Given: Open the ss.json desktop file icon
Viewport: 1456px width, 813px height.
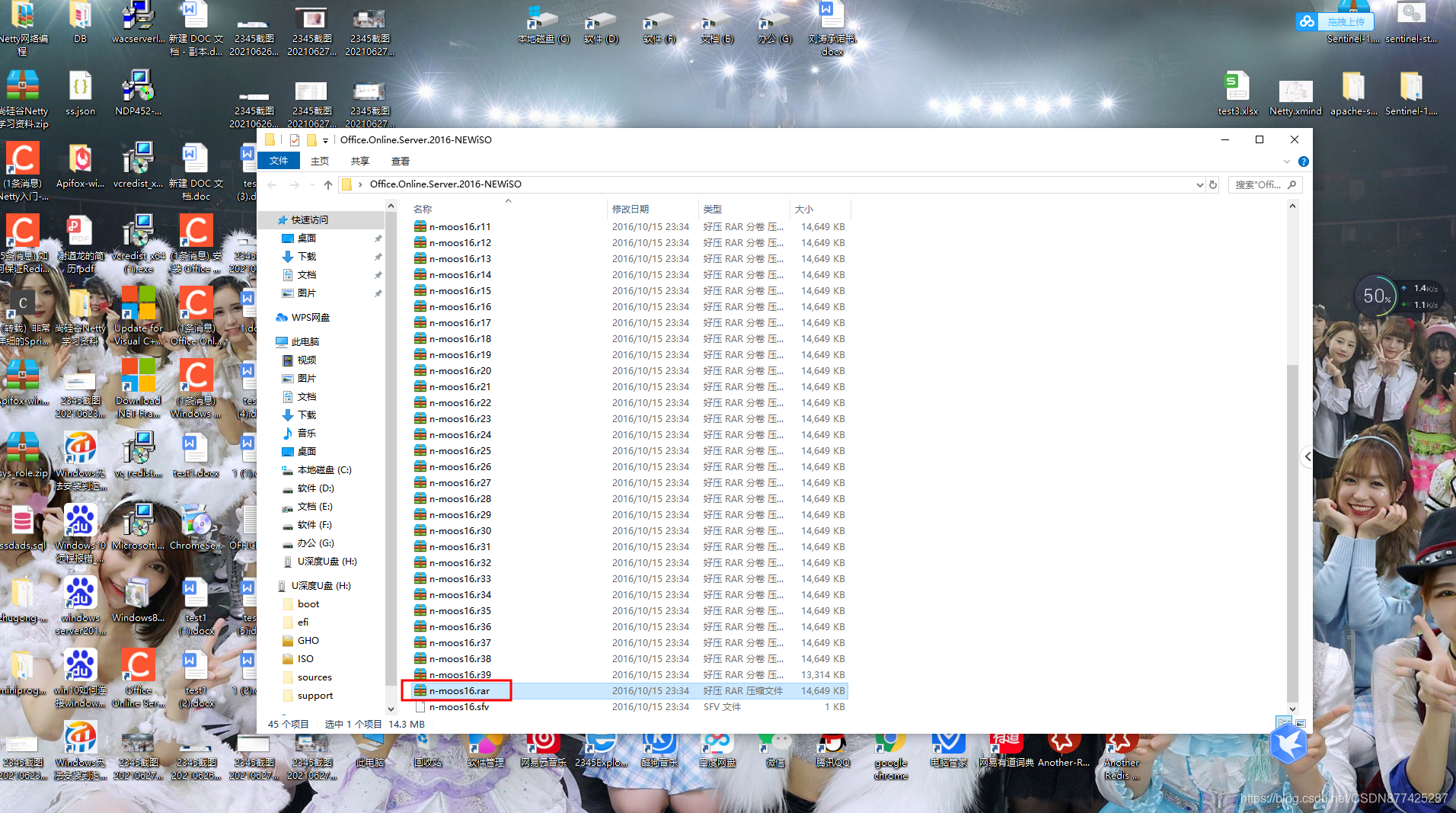Looking at the screenshot, I should pos(80,94).
